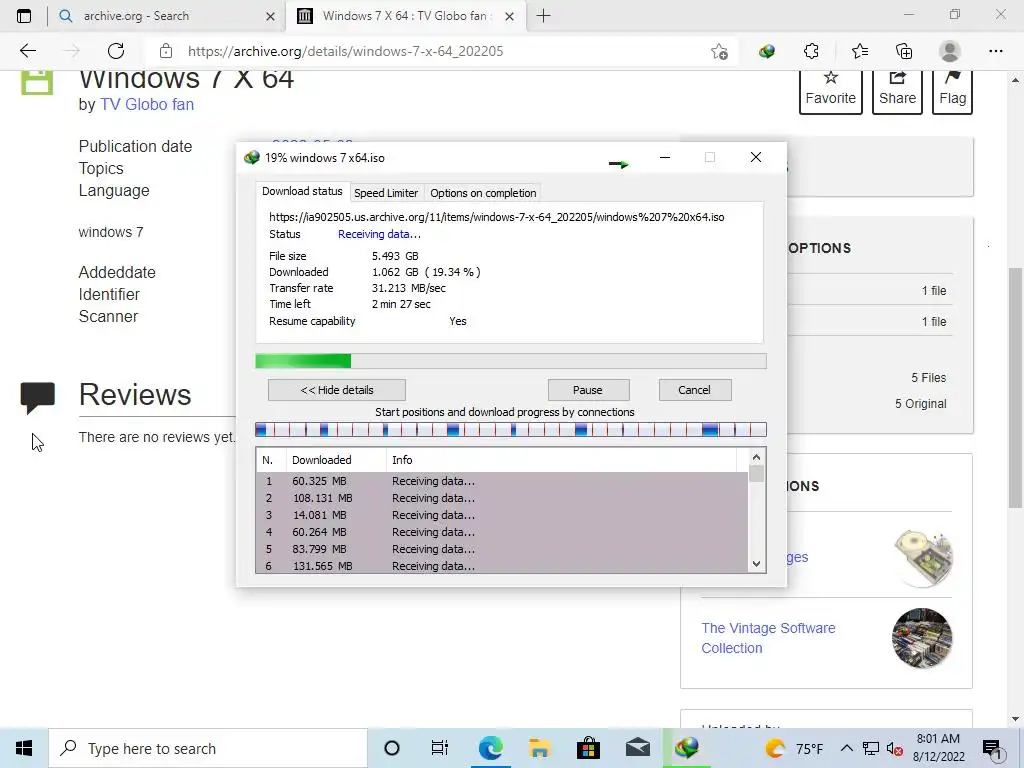The width and height of the screenshot is (1024, 768).
Task: Open Edge profile avatar
Action: click(x=950, y=51)
